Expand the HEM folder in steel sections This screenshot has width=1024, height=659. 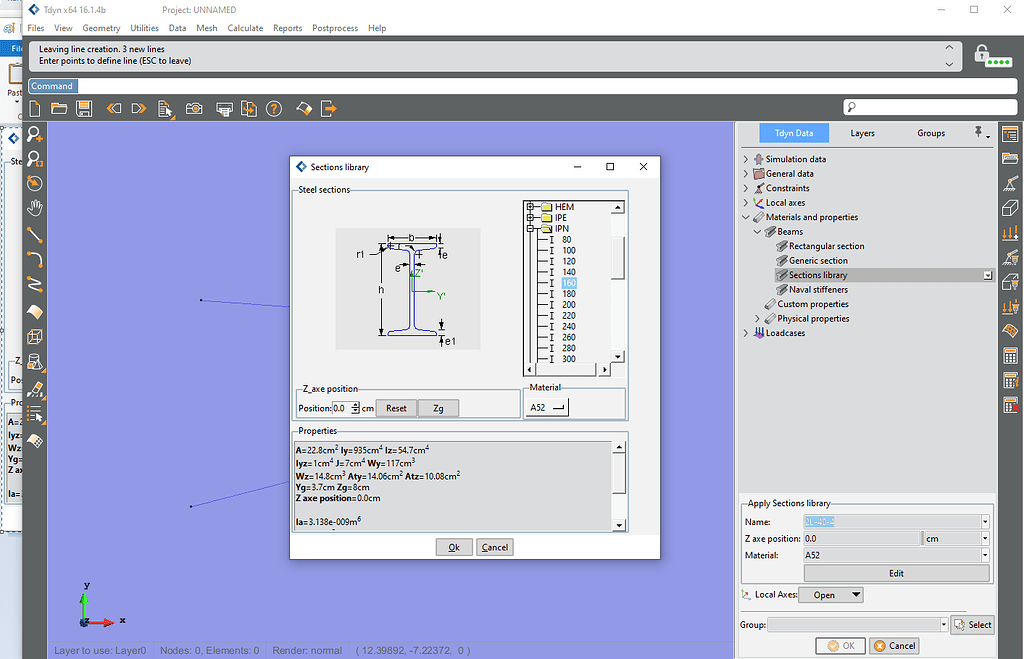pos(530,207)
